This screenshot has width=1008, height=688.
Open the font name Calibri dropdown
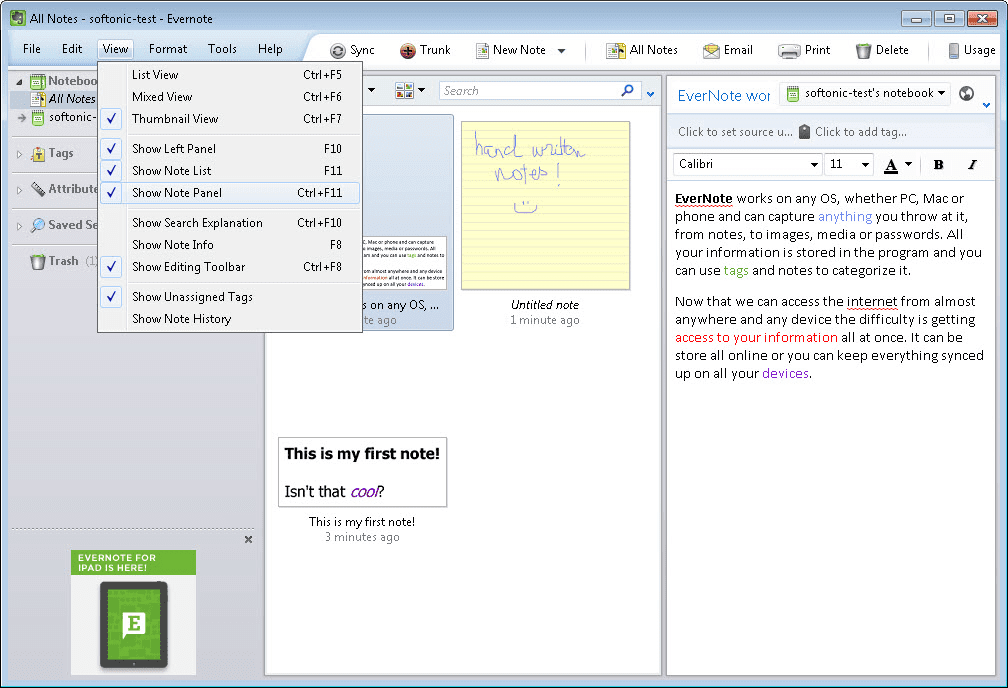tap(814, 165)
